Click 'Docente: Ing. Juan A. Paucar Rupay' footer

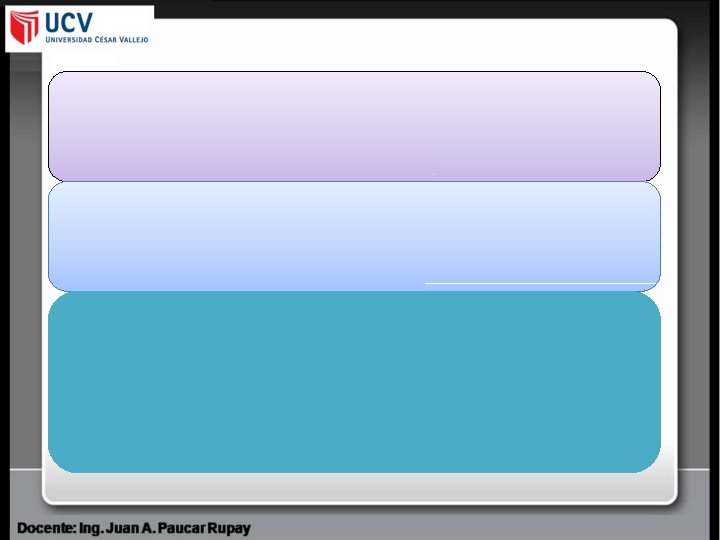click(x=134, y=529)
